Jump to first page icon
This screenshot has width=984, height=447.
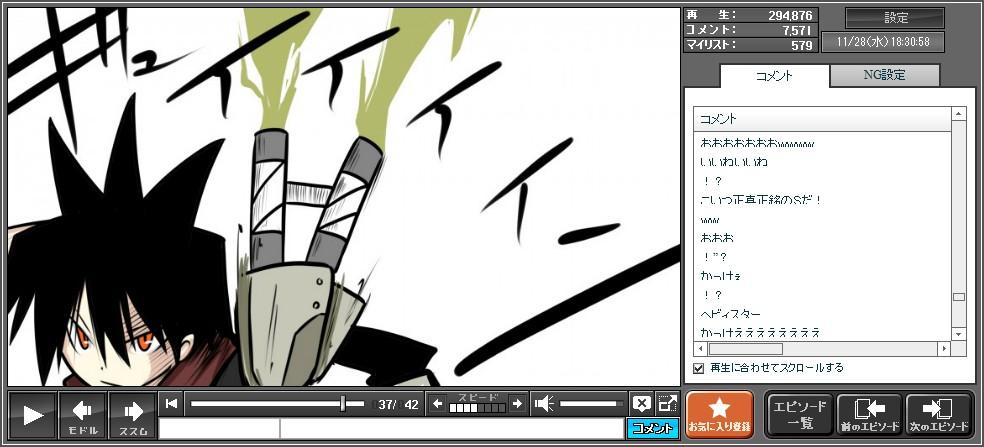coord(172,404)
